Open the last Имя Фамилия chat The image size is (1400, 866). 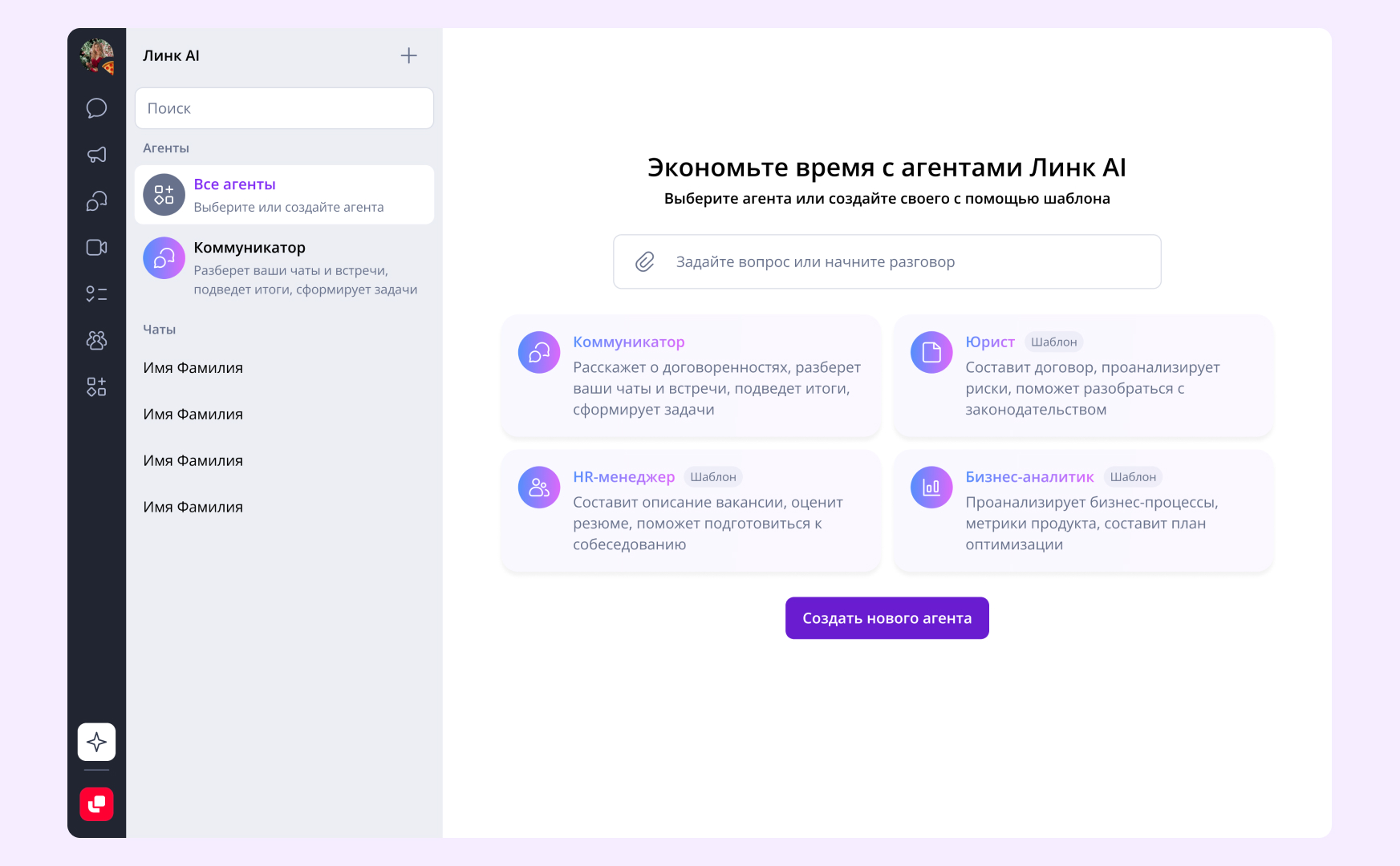pos(193,508)
